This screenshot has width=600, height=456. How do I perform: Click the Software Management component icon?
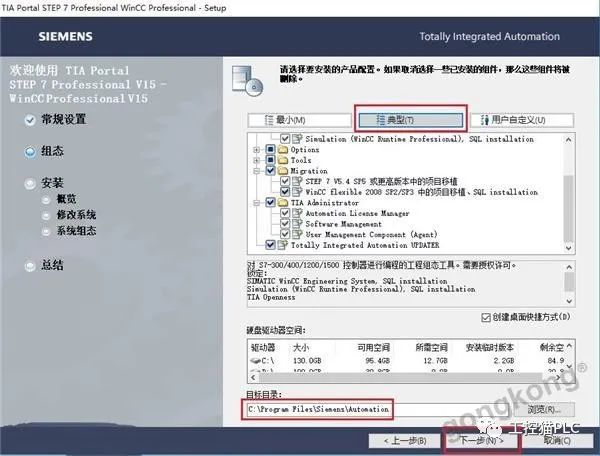click(297, 224)
